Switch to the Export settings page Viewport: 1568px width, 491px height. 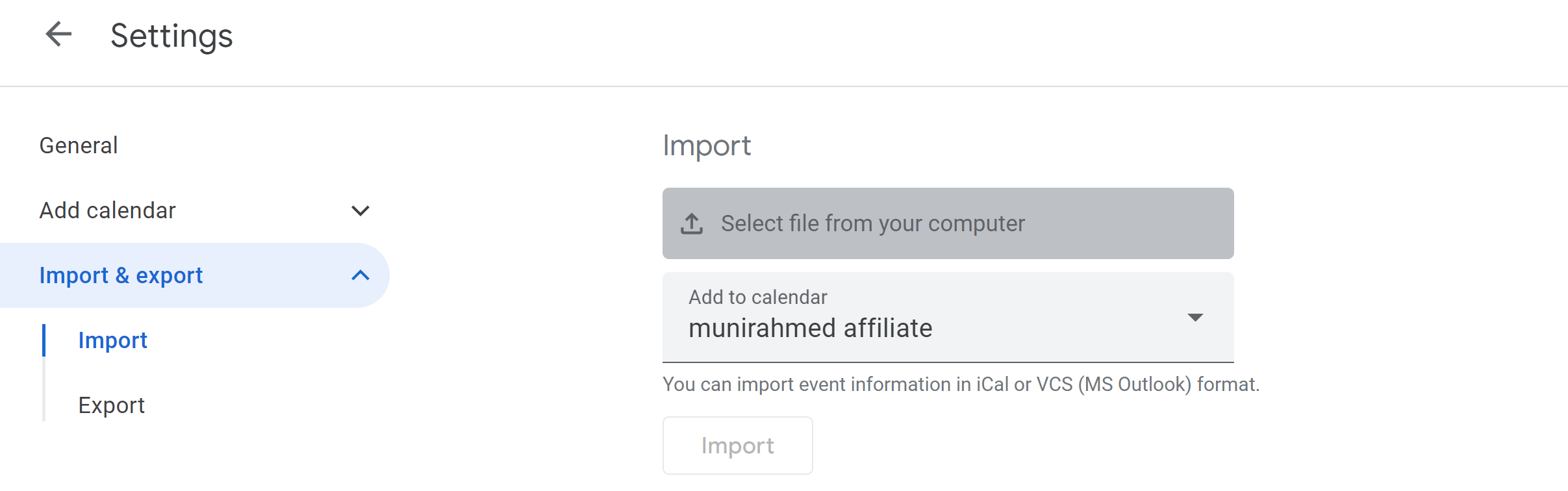111,405
